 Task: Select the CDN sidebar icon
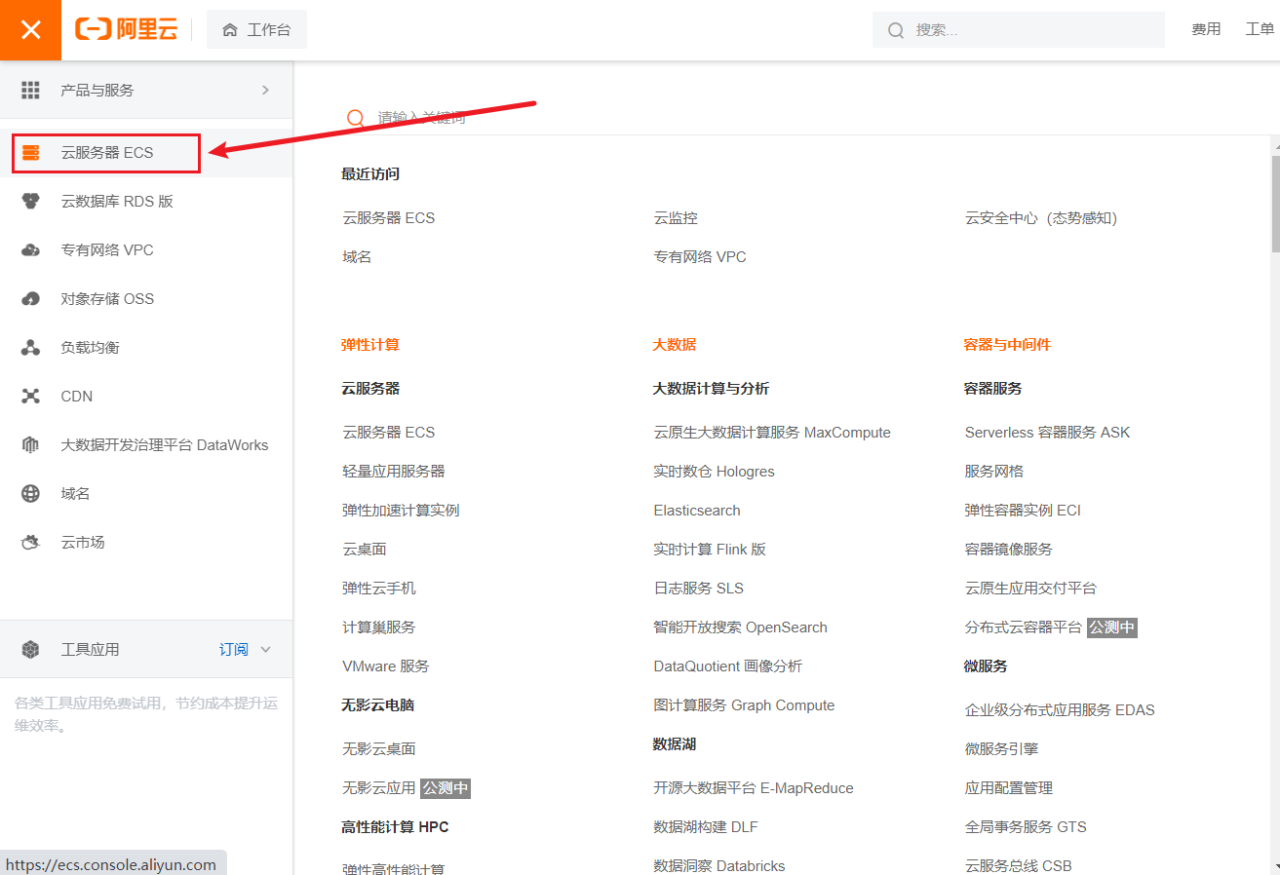pos(30,396)
